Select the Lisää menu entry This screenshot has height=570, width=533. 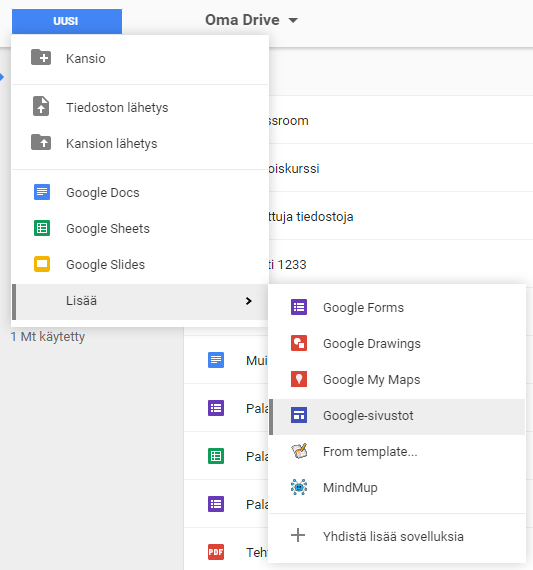(x=140, y=301)
